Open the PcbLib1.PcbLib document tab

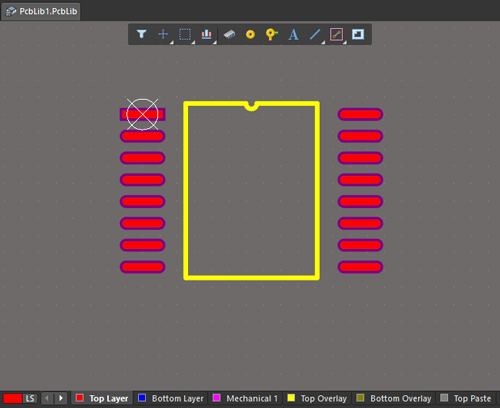[x=41, y=11]
